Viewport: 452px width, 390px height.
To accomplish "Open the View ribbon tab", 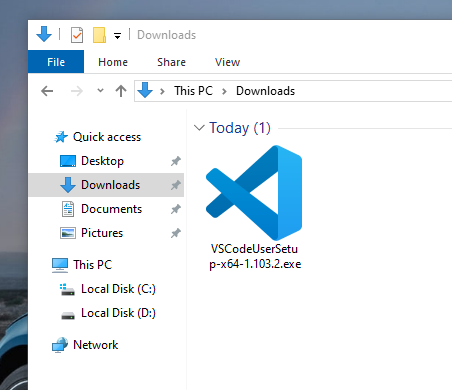I will 227,62.
